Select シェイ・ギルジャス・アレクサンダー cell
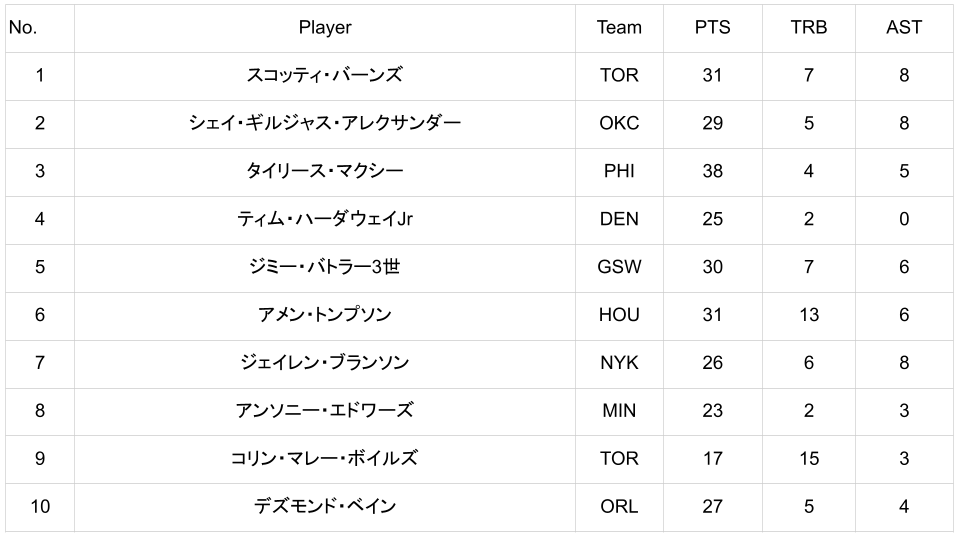960x540 pixels. click(x=325, y=123)
